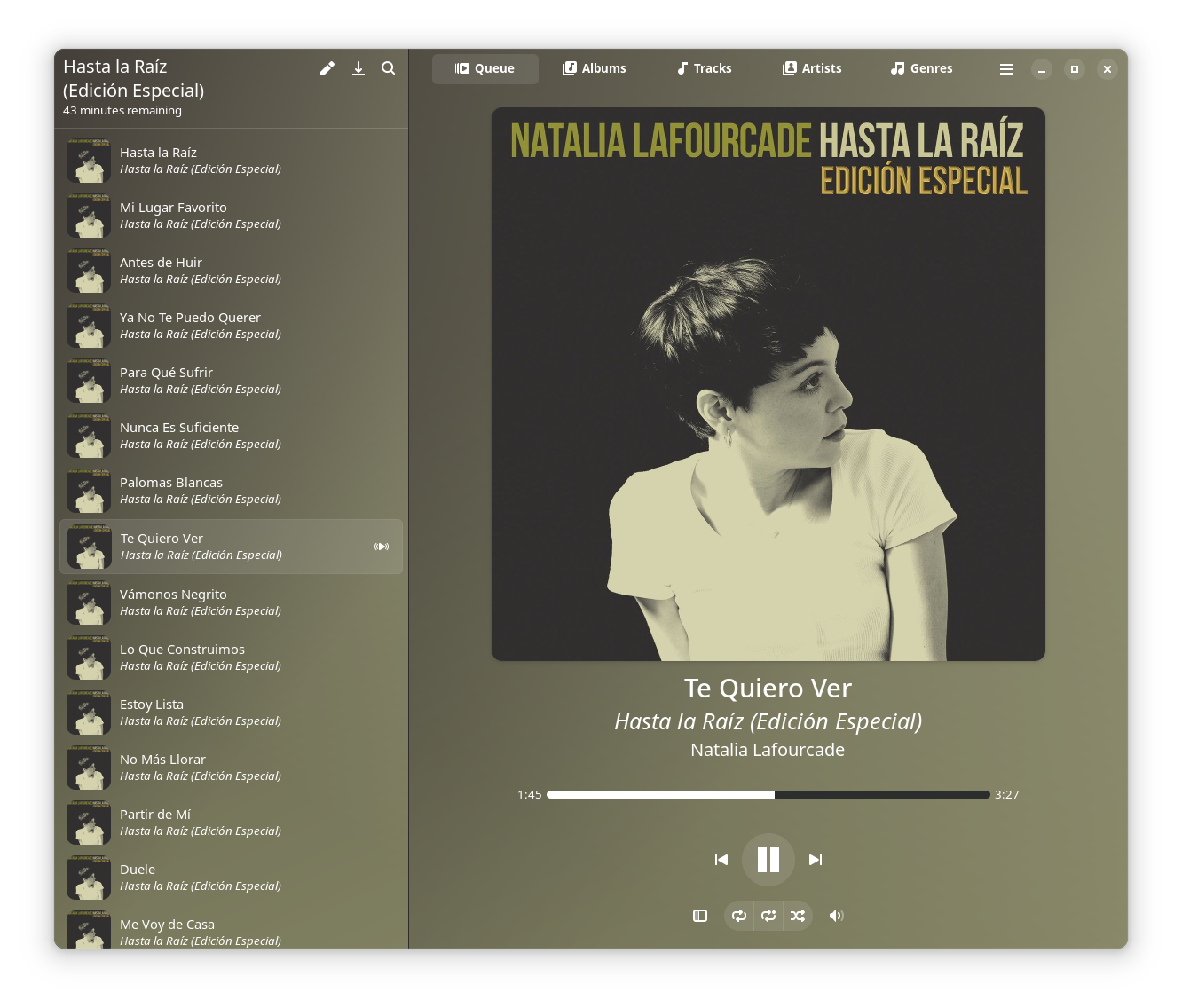Toggle repeat all mode
Image resolution: width=1182 pixels, height=1008 pixels.
pyautogui.click(x=739, y=916)
